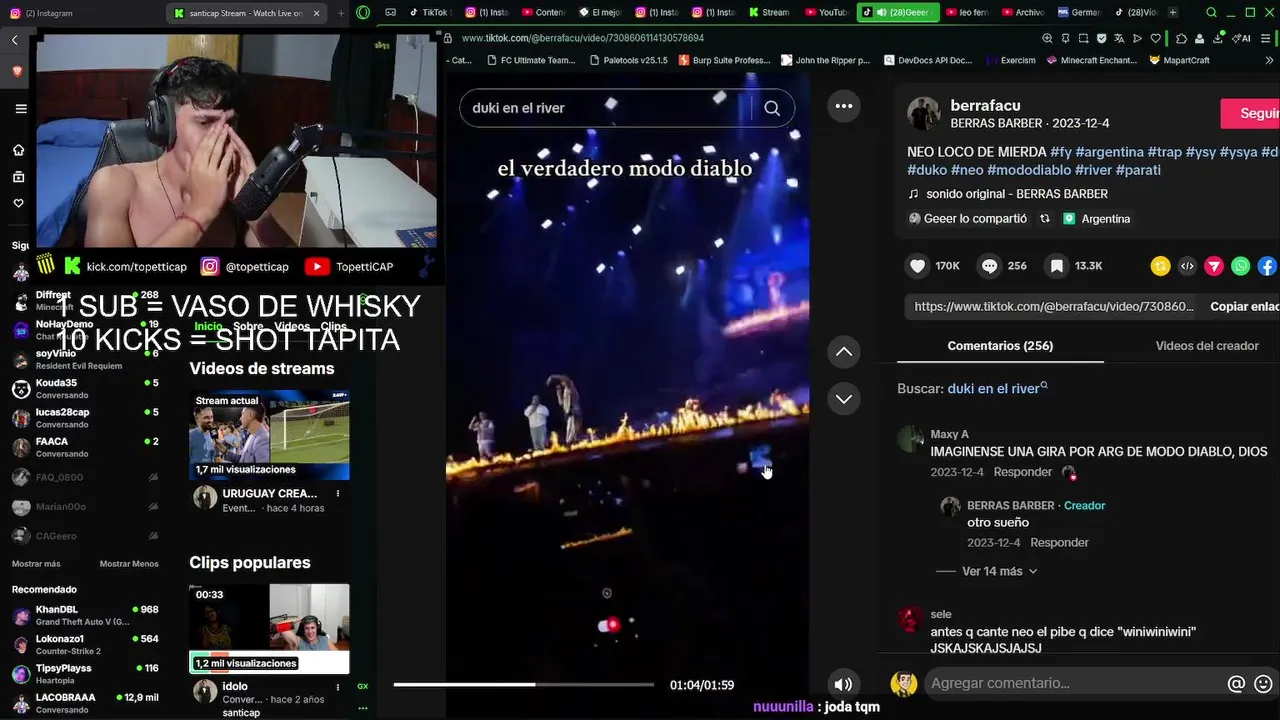This screenshot has width=1280, height=720.
Task: Open KhanDBL recommended channel
Action: pos(85,615)
